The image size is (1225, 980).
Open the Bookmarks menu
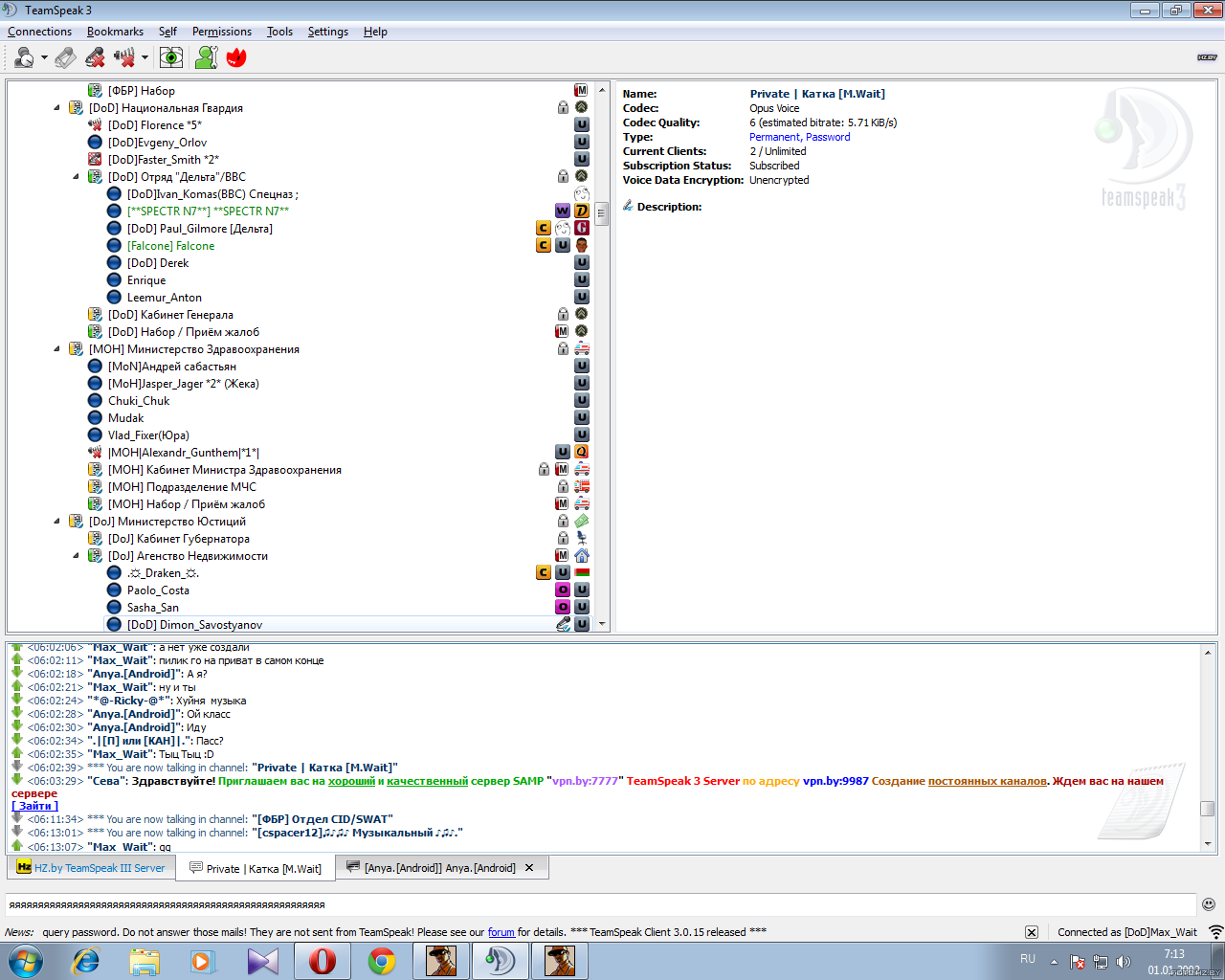coord(115,32)
